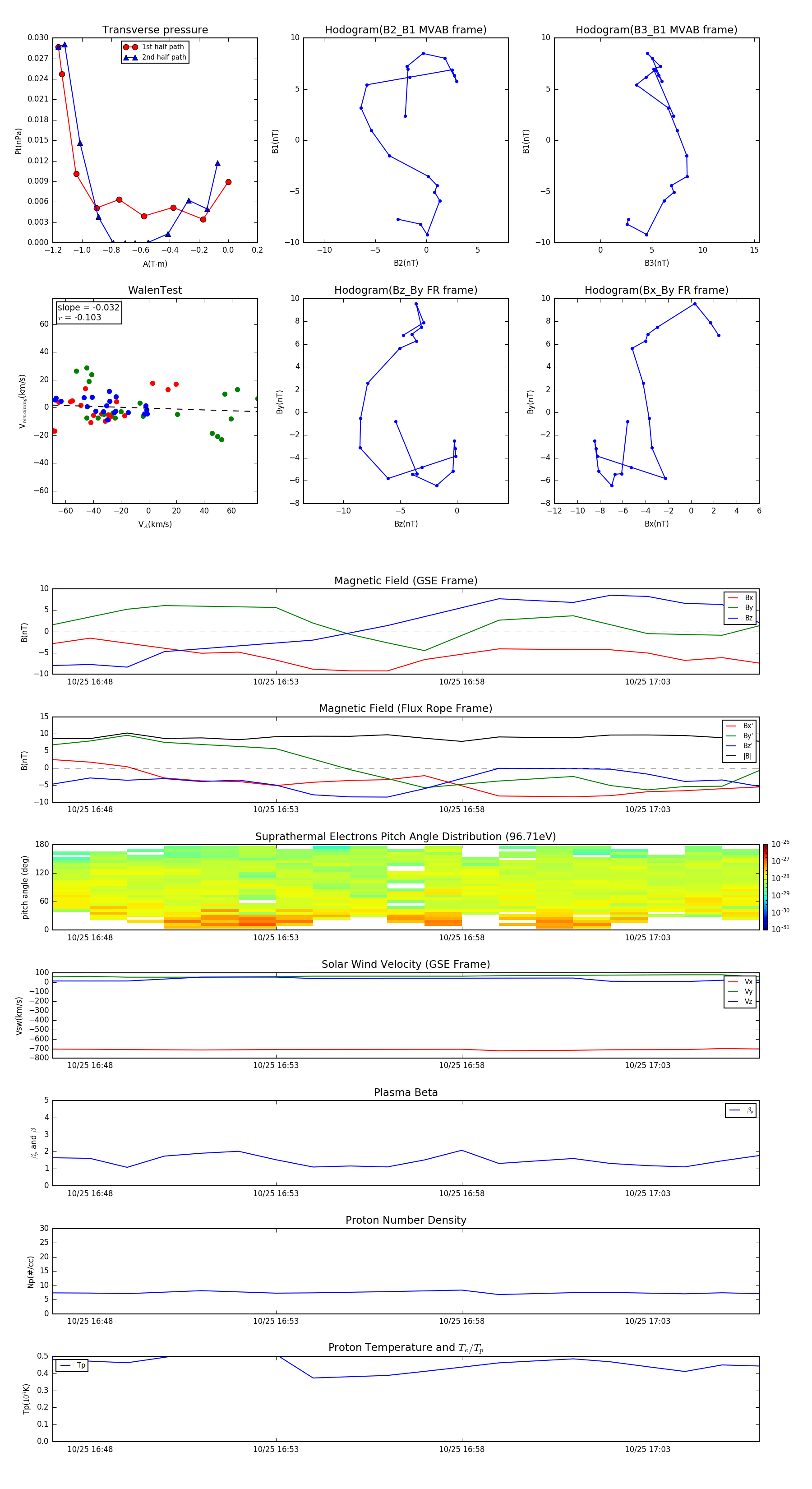
Task: Click "10/25 16:58" under Solar Wind Velocity plot
Action: tap(462, 1065)
